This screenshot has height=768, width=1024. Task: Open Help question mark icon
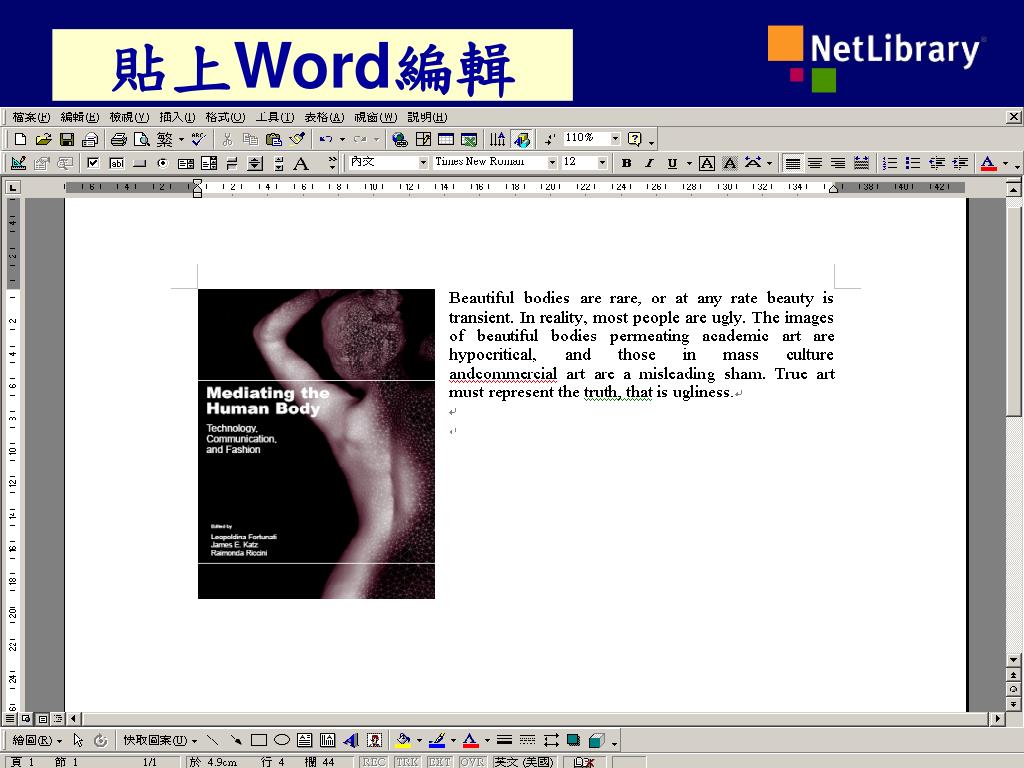click(x=634, y=139)
